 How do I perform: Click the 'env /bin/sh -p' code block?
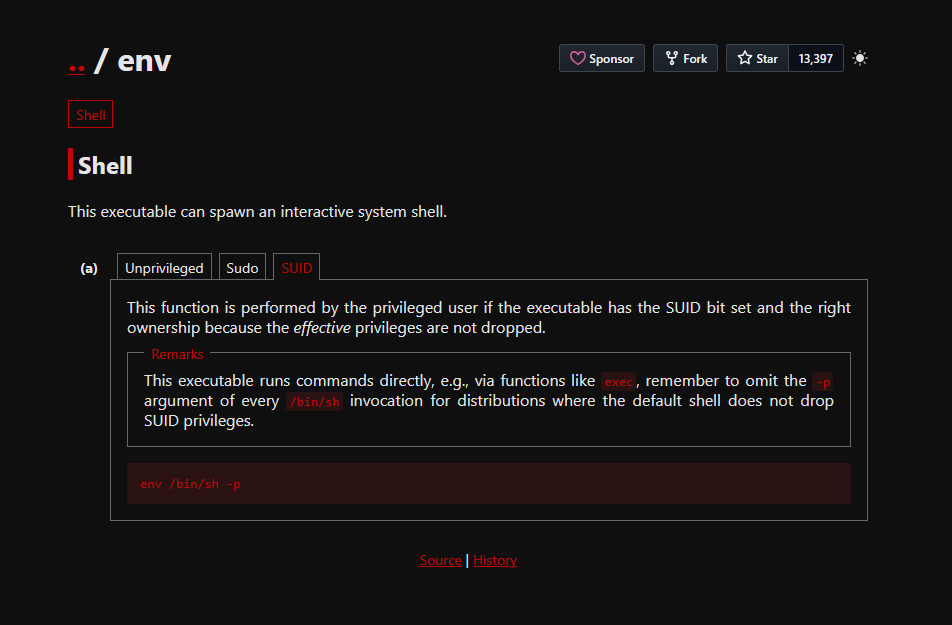489,483
